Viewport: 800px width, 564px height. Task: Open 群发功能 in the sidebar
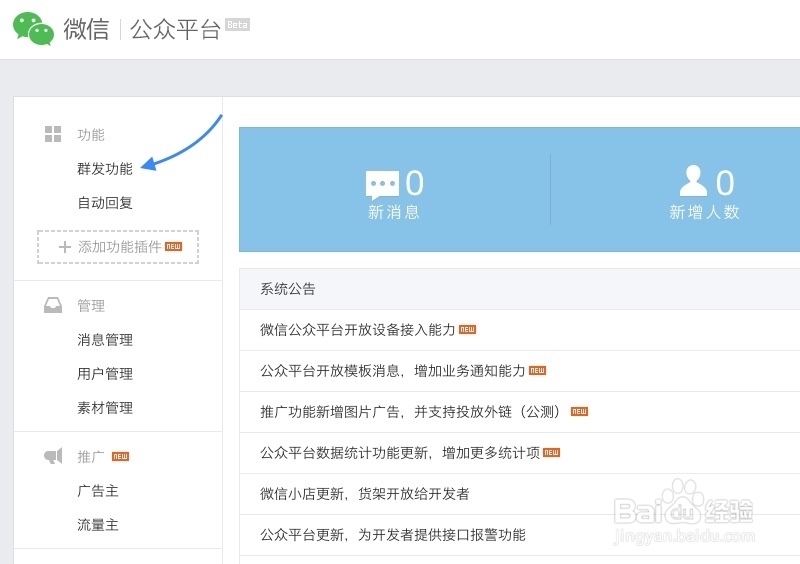coord(105,168)
